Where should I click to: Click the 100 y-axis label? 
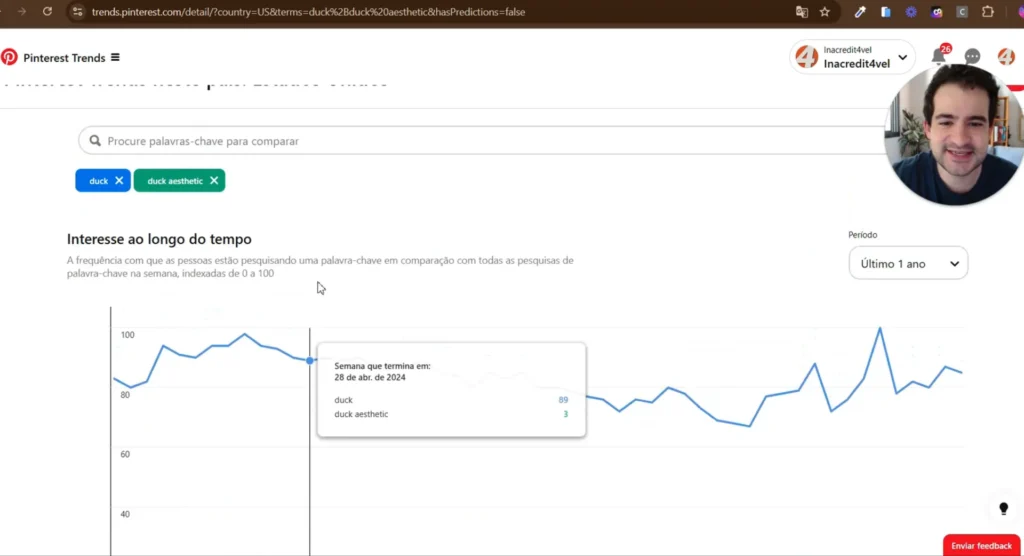click(x=127, y=335)
